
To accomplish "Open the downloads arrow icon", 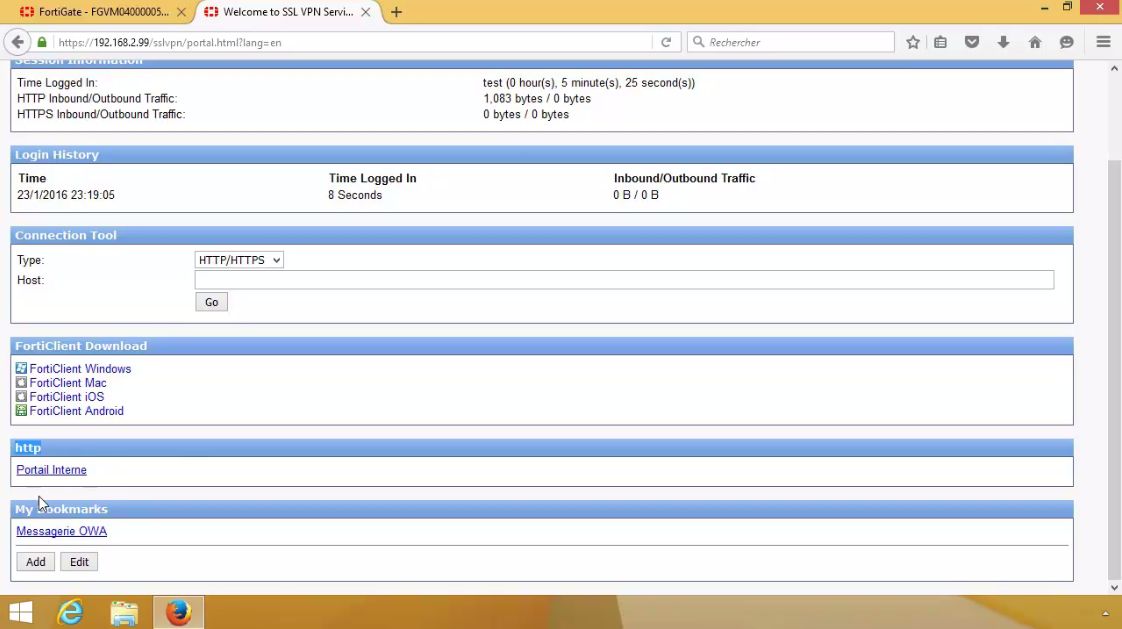I will (x=1003, y=42).
